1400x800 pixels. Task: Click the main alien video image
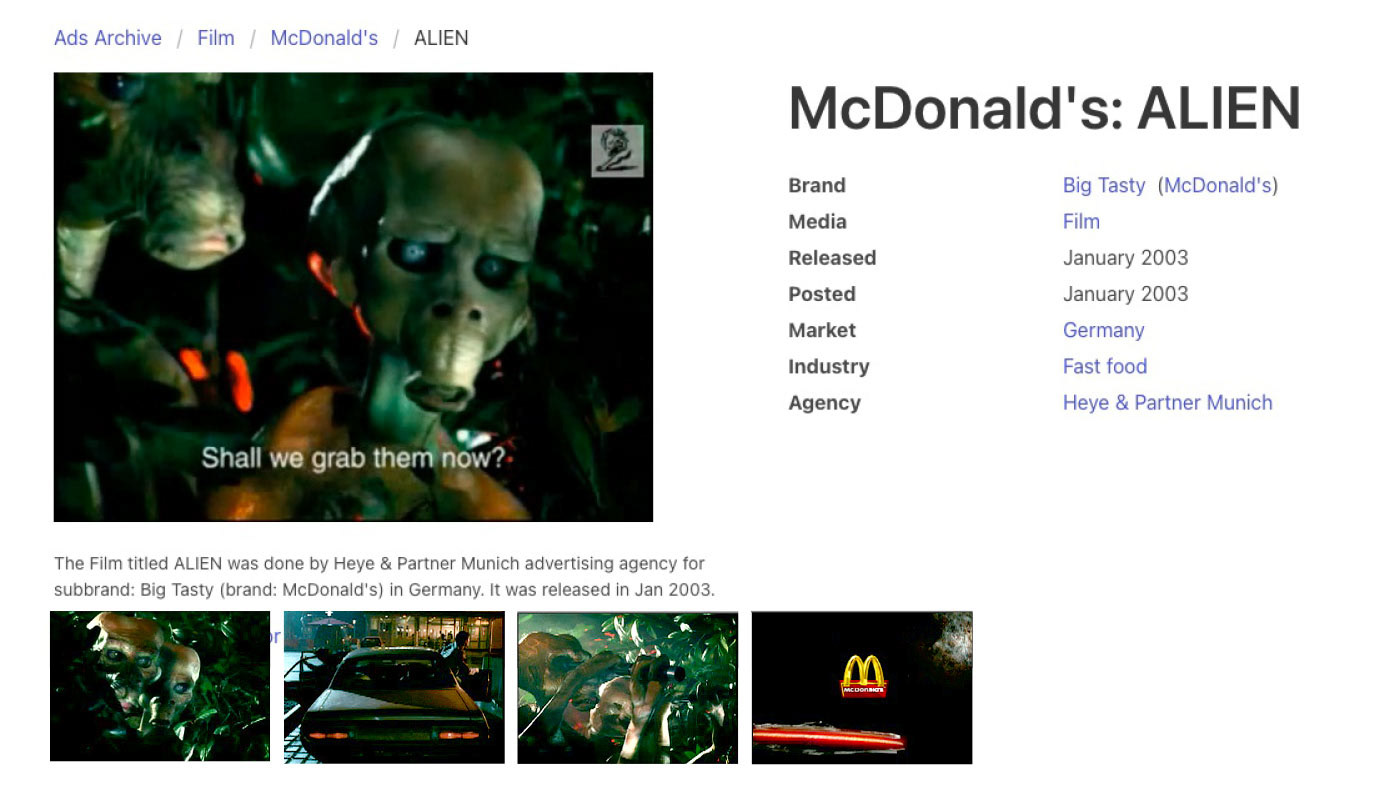(353, 297)
